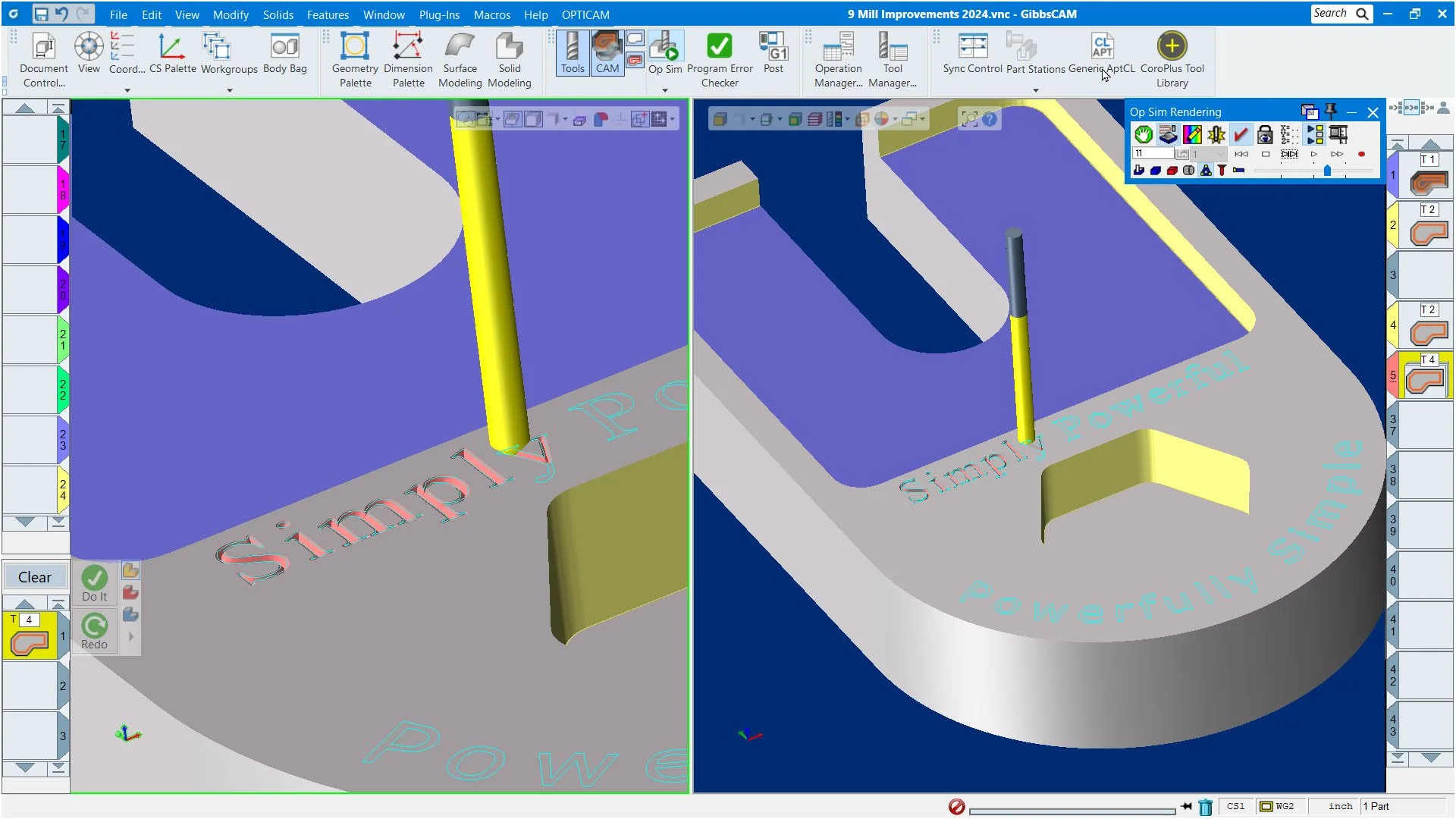The height and width of the screenshot is (819, 1456).
Task: Select the Surface Modeling tool
Action: 460,53
